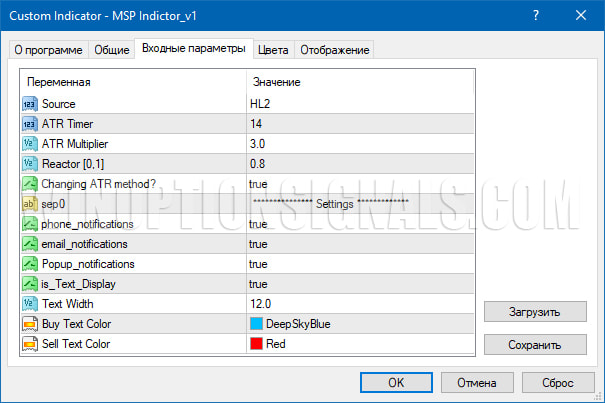The height and width of the screenshot is (403, 605).
Task: Select the Popup_notifications variable name
Action: [88, 264]
